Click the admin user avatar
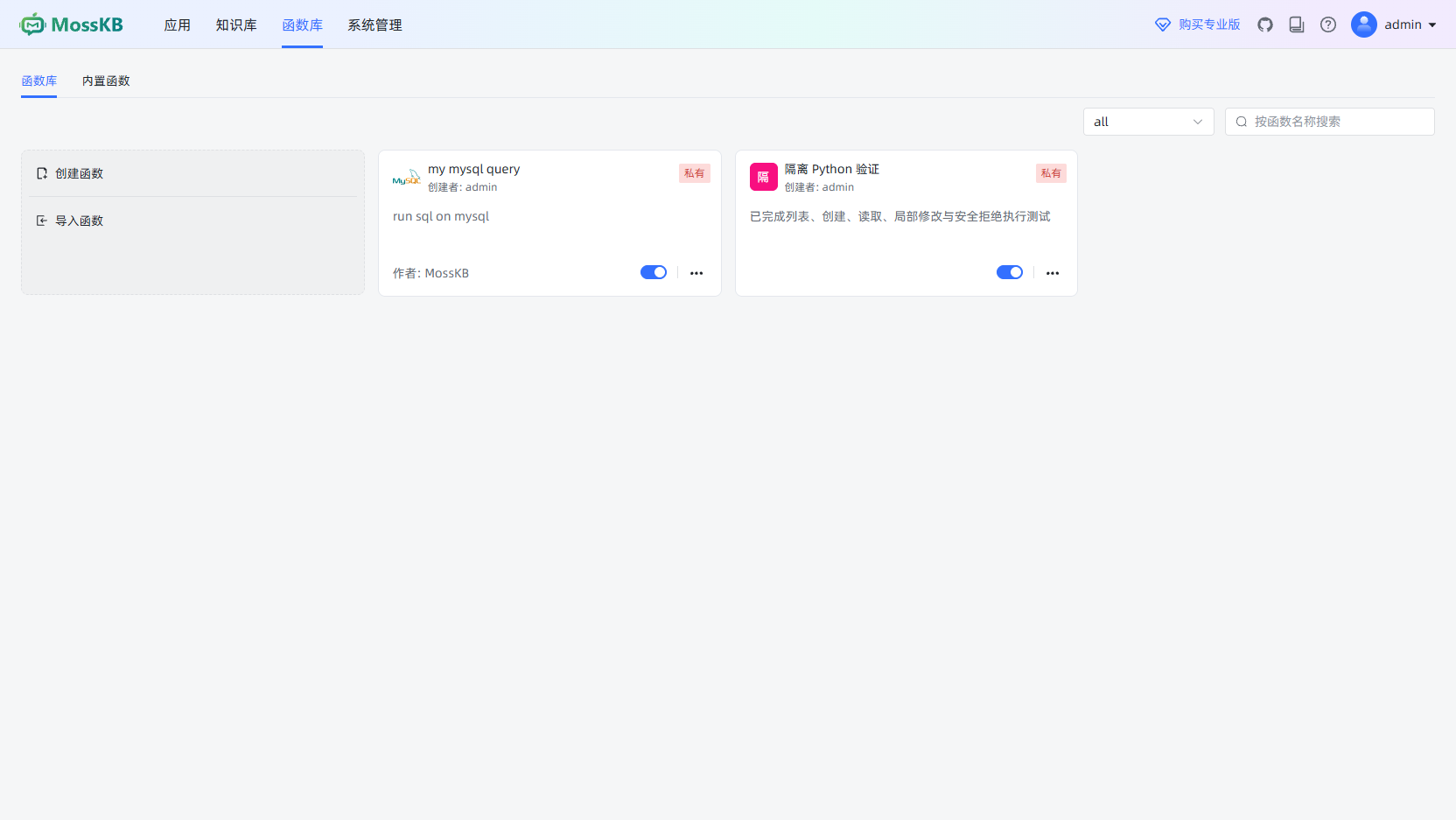The image size is (1456, 820). 1364,25
